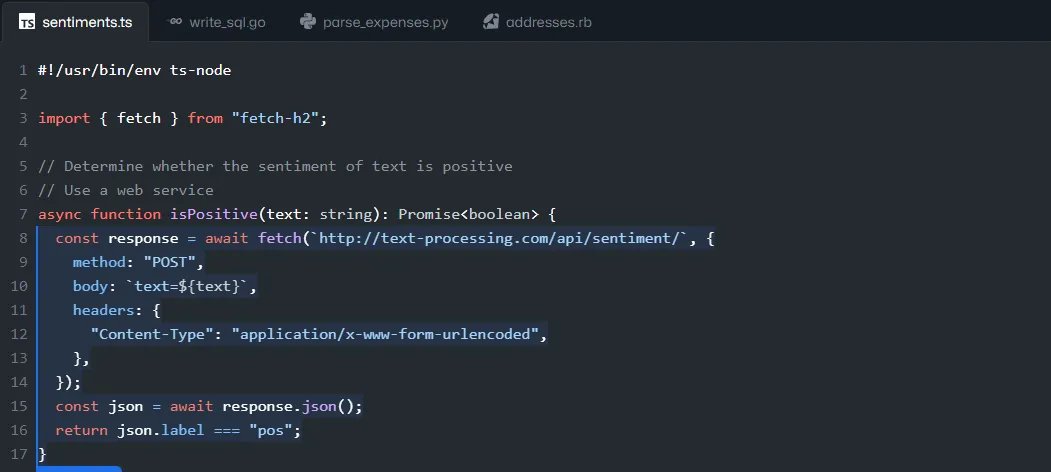Open the parse_expenses.py tab
Image resolution: width=1051 pixels, height=472 pixels.
tap(375, 22)
